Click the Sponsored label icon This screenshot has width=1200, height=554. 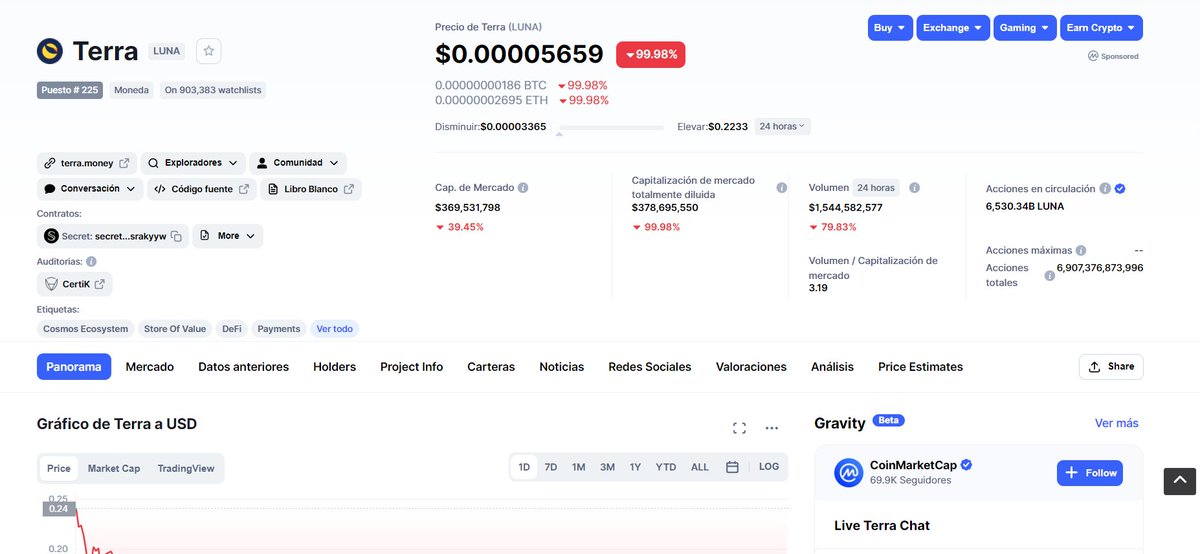click(1093, 56)
